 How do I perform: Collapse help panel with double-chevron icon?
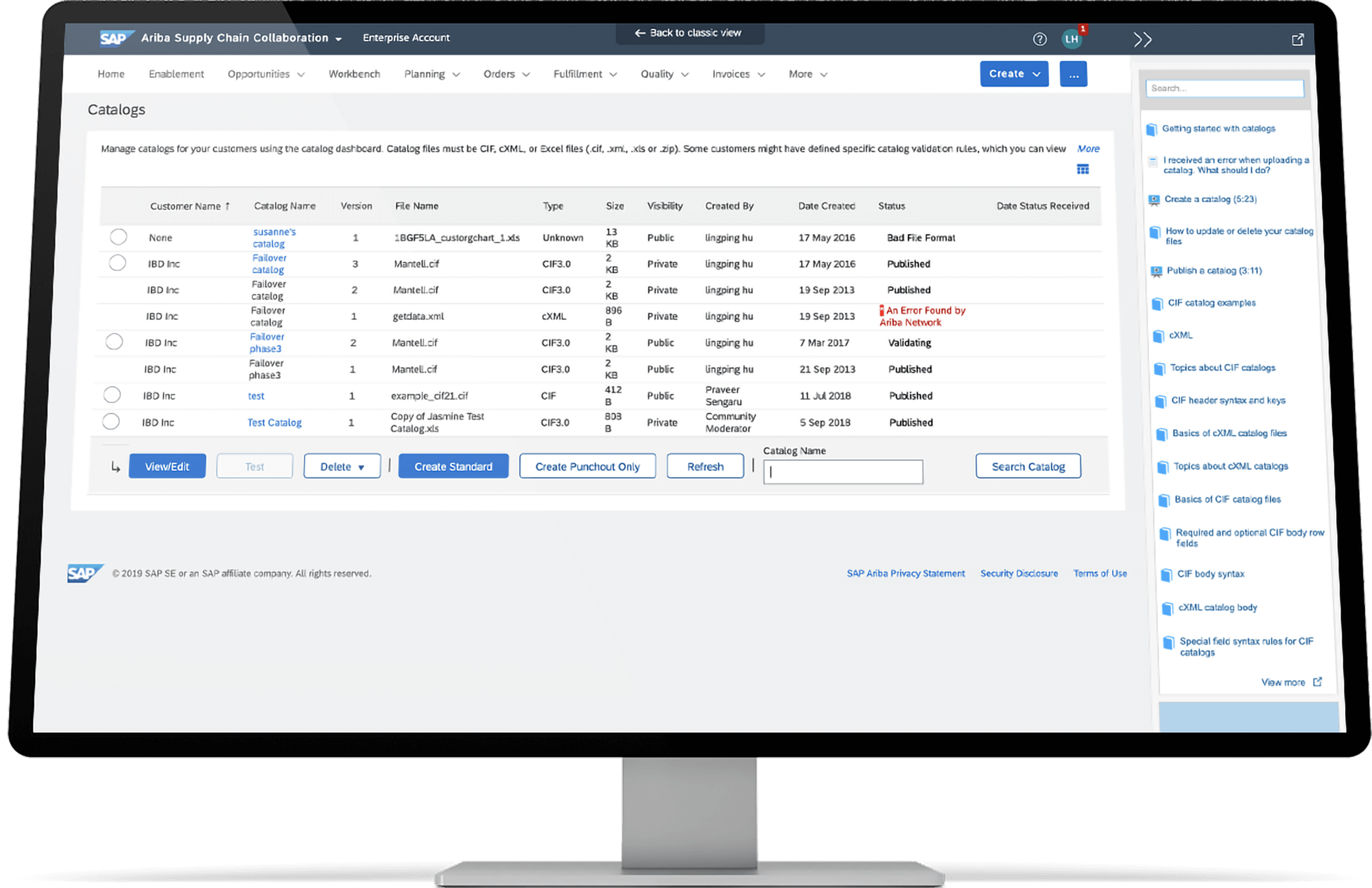pos(1142,40)
